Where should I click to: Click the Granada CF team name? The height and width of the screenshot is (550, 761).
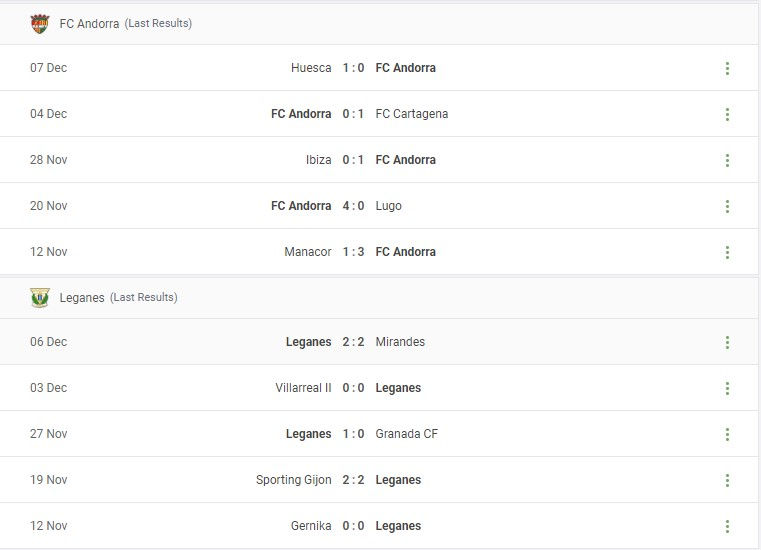pos(407,434)
